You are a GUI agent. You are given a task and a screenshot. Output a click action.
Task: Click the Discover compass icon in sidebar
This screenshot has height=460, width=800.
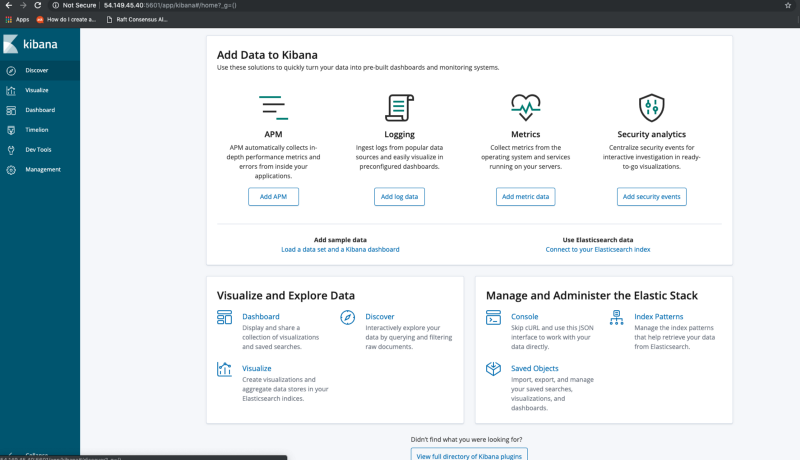[x=11, y=71]
